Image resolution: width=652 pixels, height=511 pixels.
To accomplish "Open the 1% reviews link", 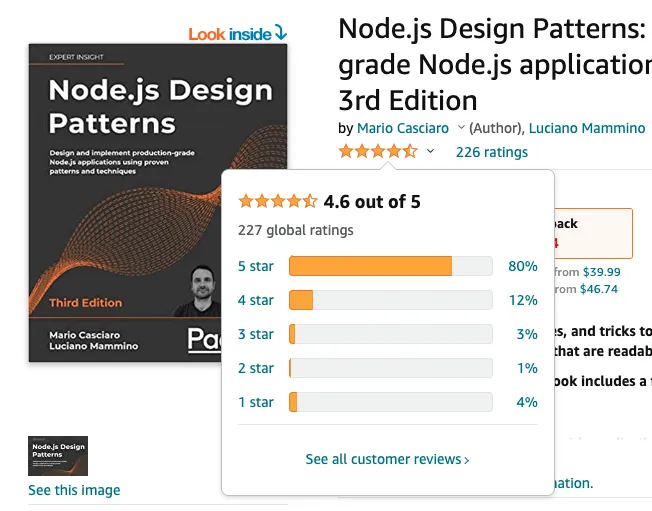I will click(x=527, y=368).
